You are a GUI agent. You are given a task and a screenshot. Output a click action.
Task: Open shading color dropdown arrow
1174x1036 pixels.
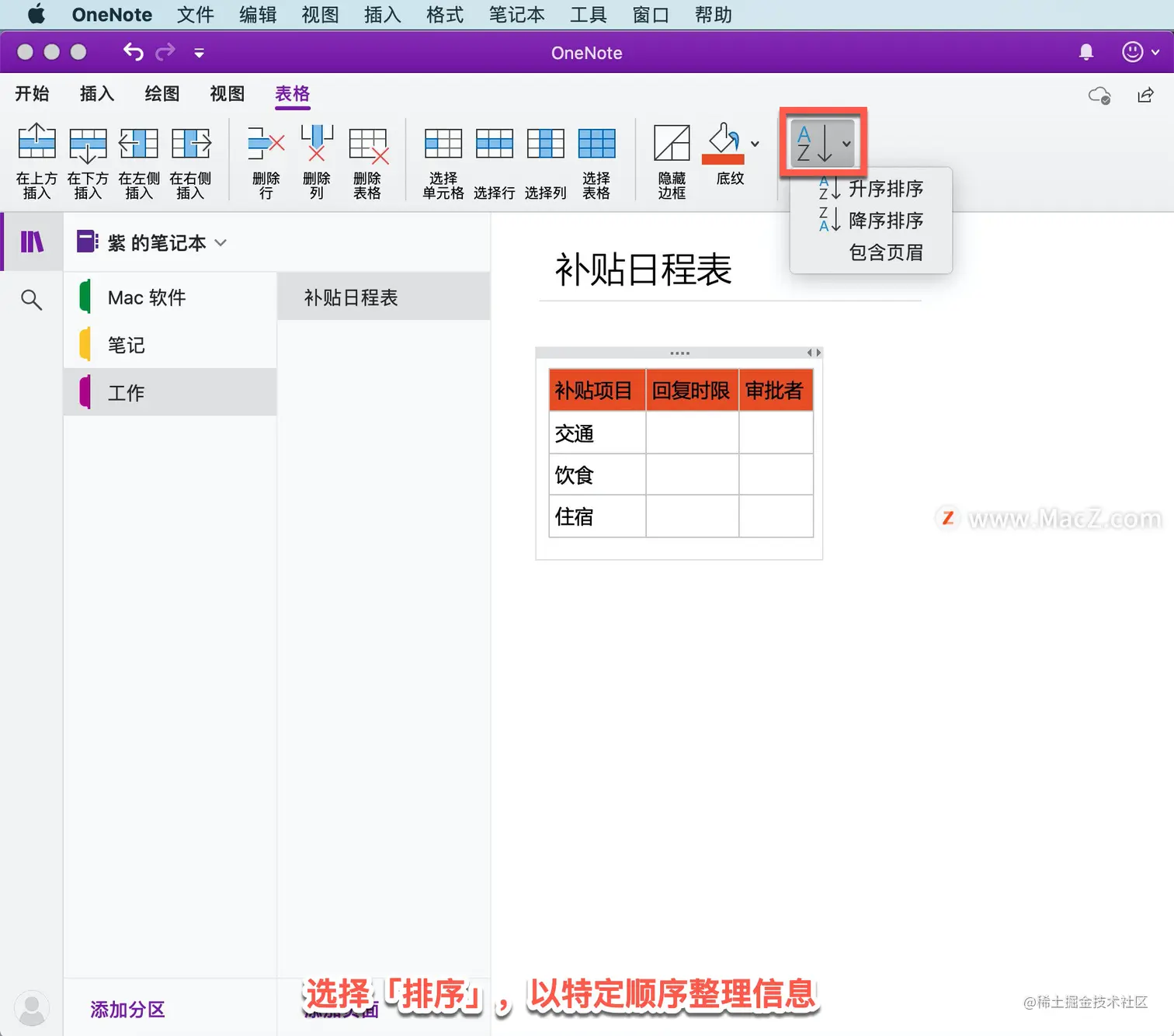(x=755, y=144)
